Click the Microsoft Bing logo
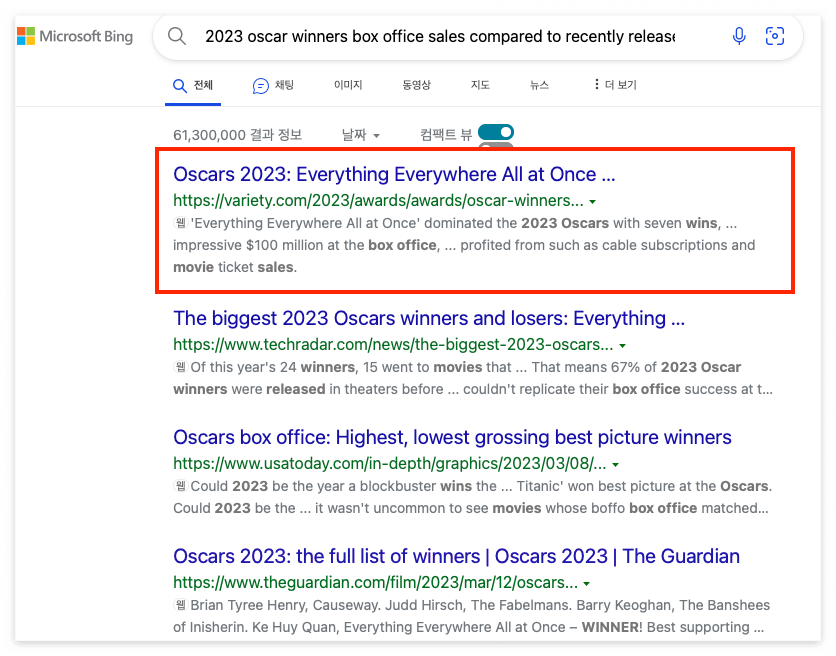 (x=75, y=36)
